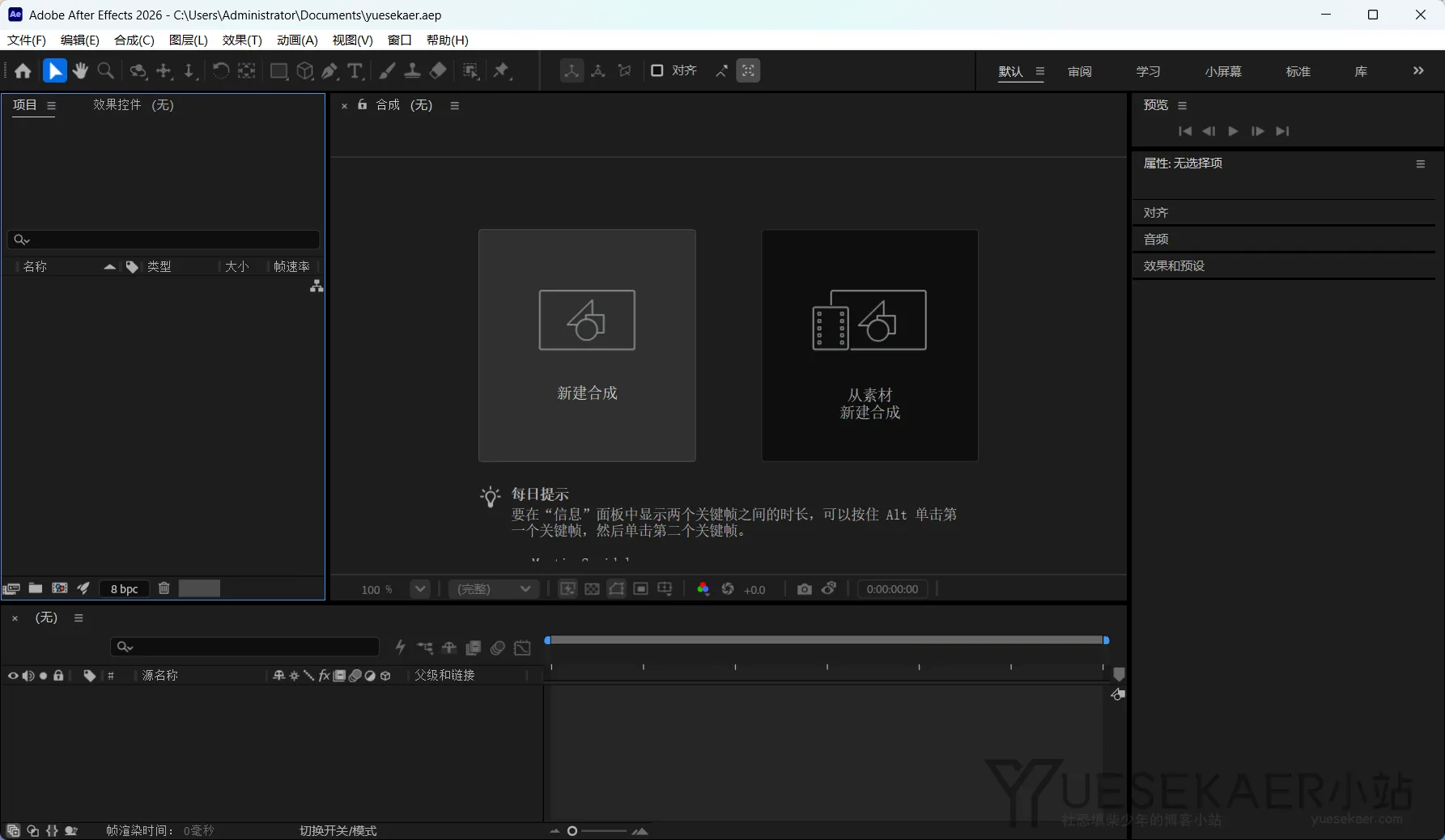Viewport: 1445px width, 840px height.
Task: Select the Orbit camera tool
Action: pyautogui.click(x=138, y=71)
